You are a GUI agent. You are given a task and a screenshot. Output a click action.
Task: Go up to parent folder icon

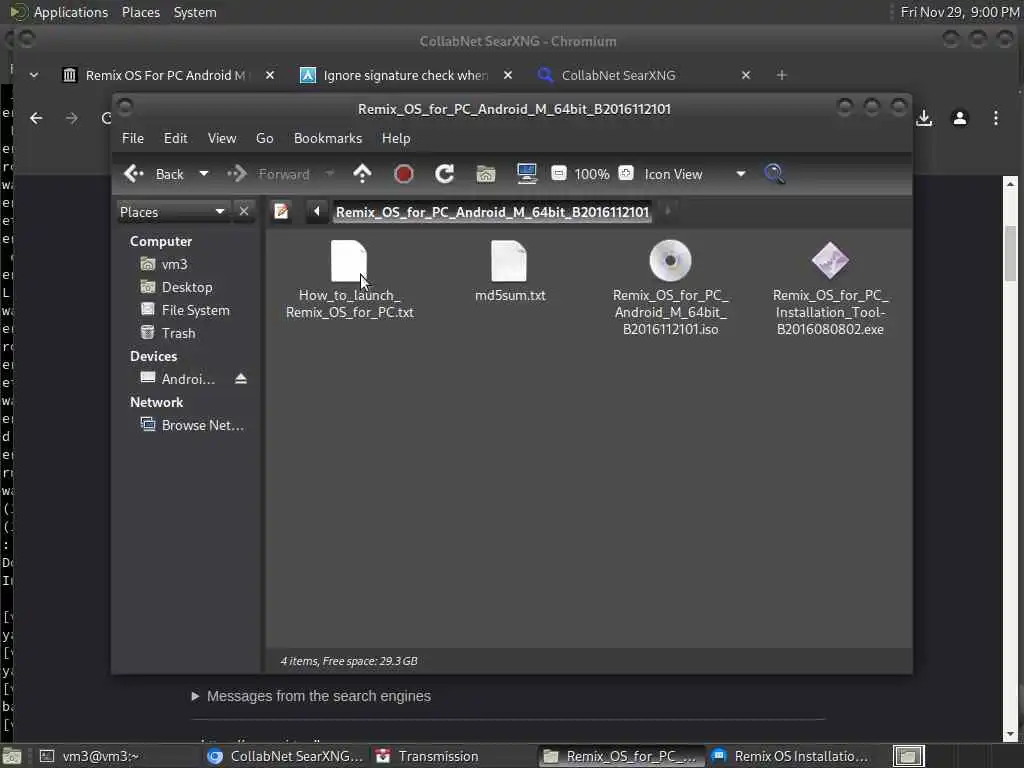[362, 174]
